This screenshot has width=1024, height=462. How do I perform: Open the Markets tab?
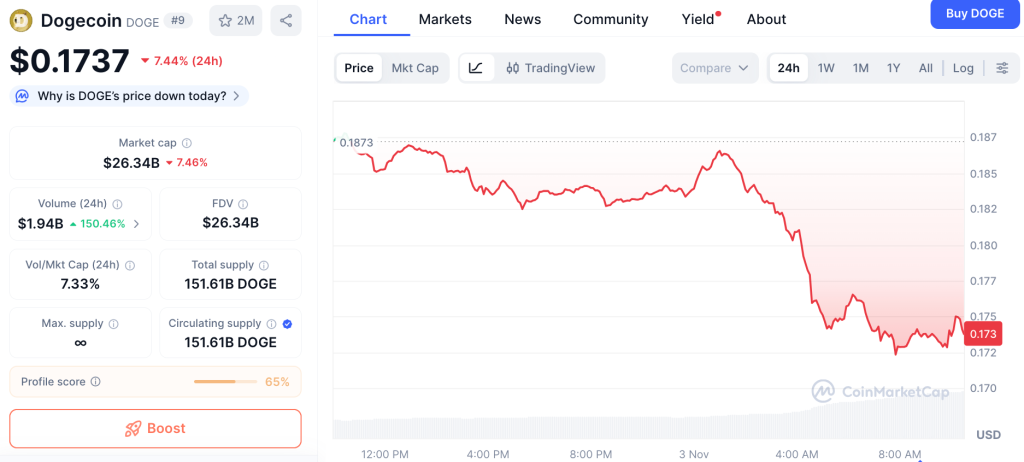[x=445, y=19]
